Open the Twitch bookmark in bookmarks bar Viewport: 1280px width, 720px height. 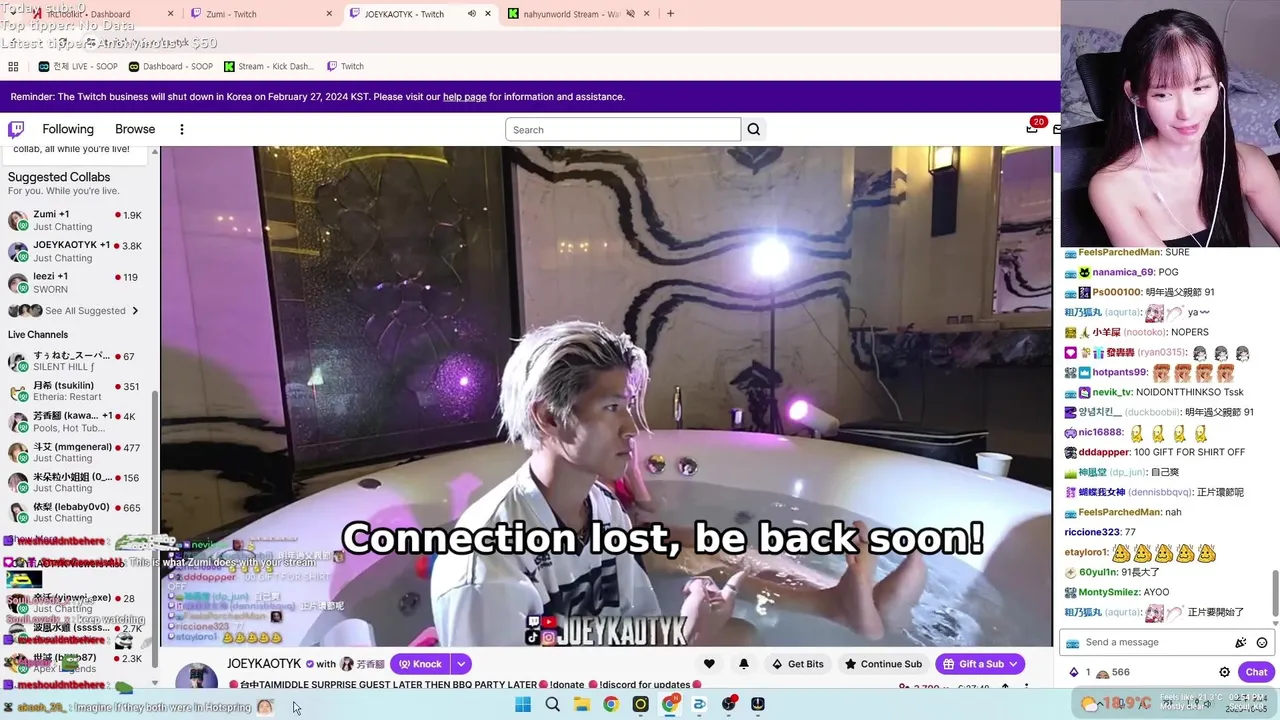click(x=346, y=67)
